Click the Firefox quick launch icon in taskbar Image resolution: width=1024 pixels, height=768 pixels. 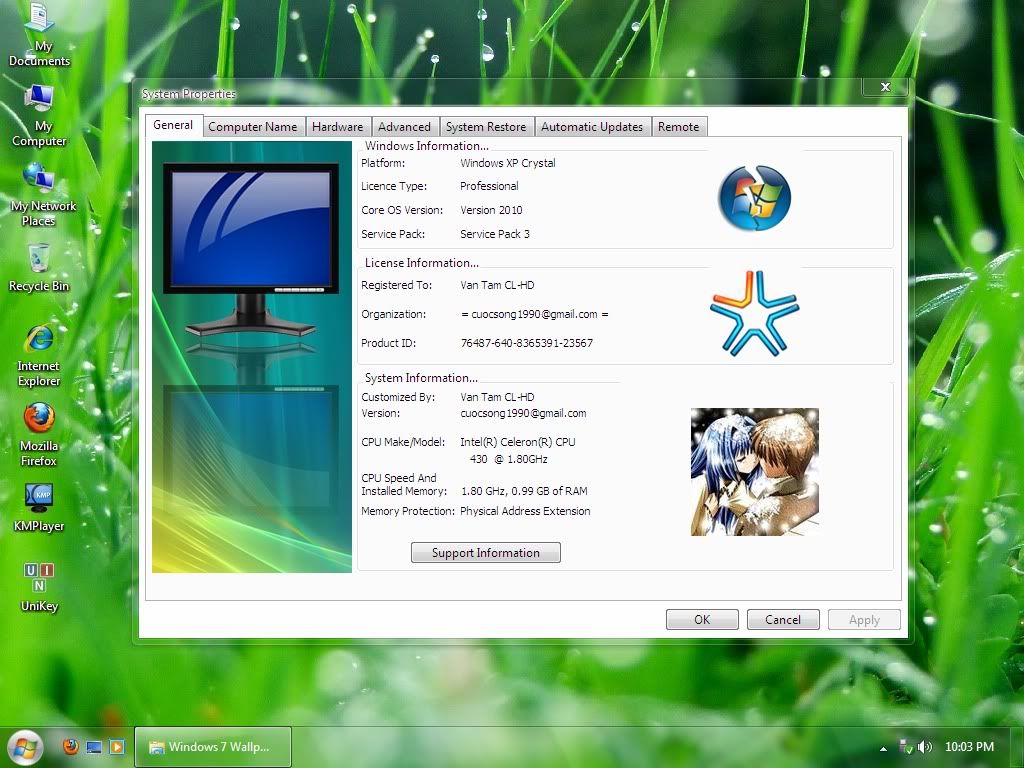pos(70,746)
